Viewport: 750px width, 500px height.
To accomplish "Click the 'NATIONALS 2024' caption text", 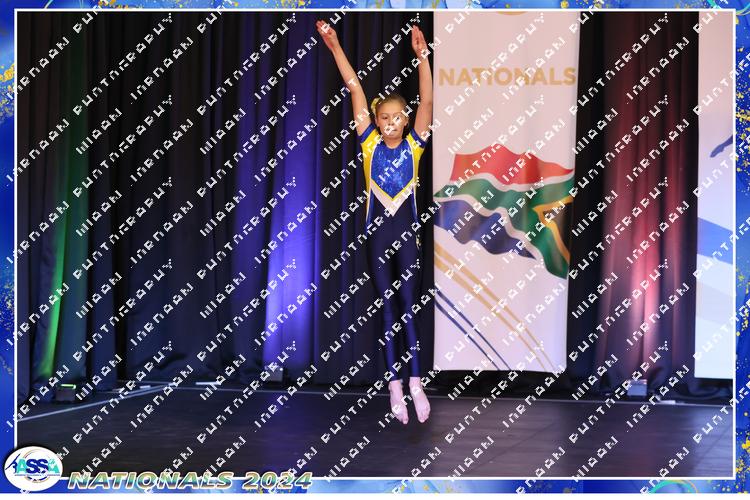I will pos(190,480).
